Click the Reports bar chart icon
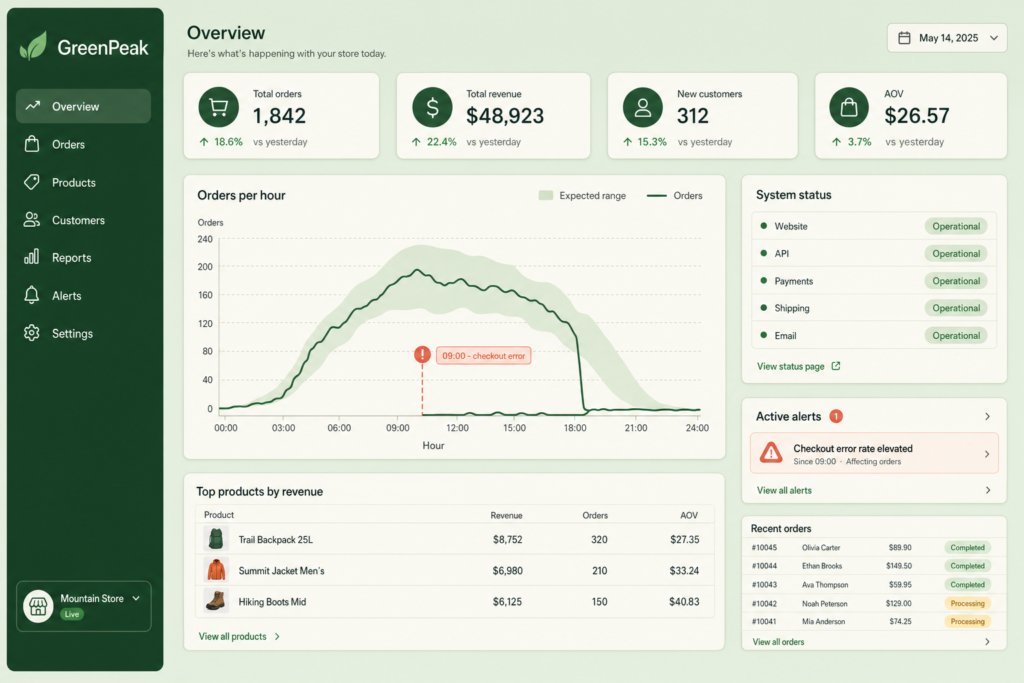The image size is (1024, 683). [x=32, y=257]
